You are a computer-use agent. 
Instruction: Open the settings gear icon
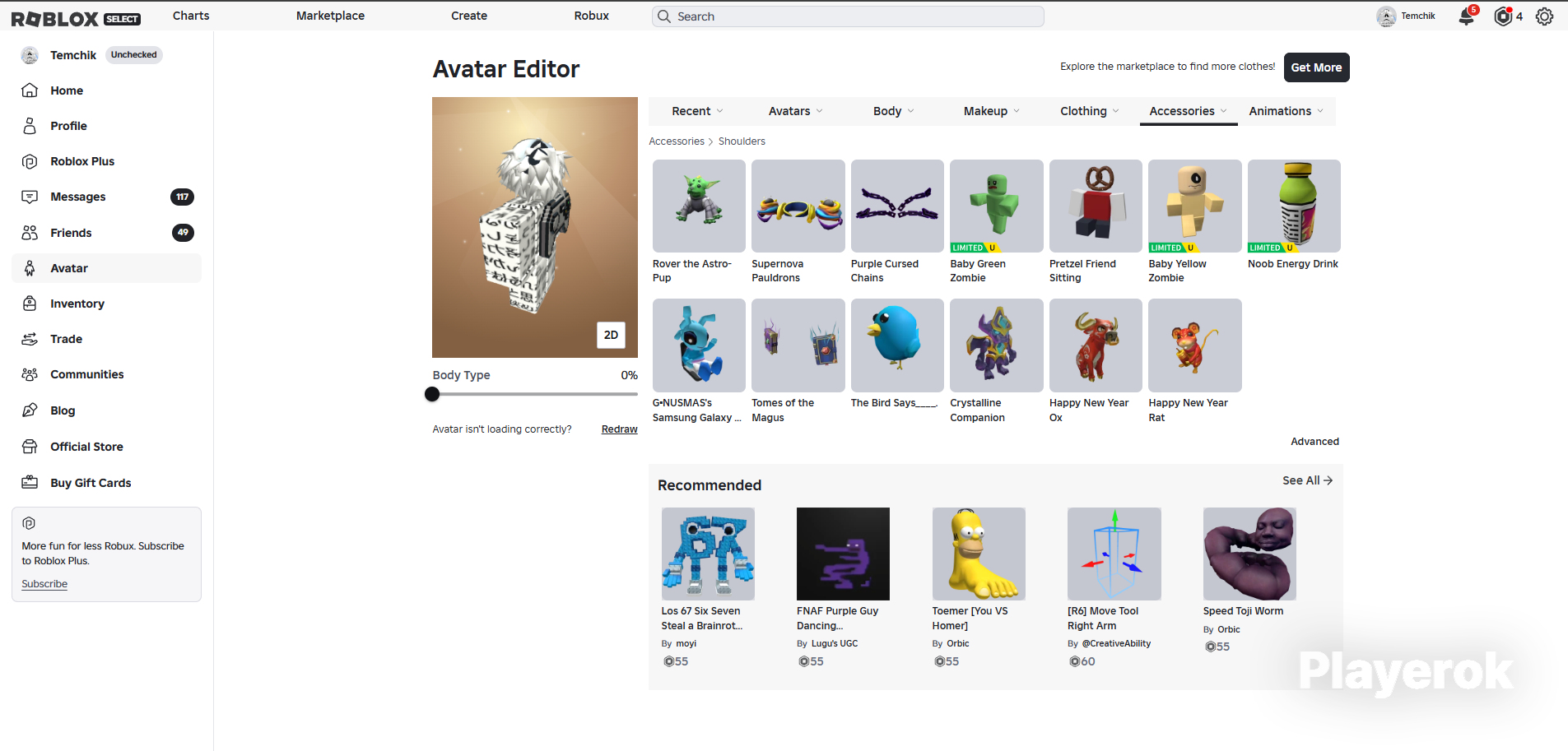click(x=1544, y=16)
